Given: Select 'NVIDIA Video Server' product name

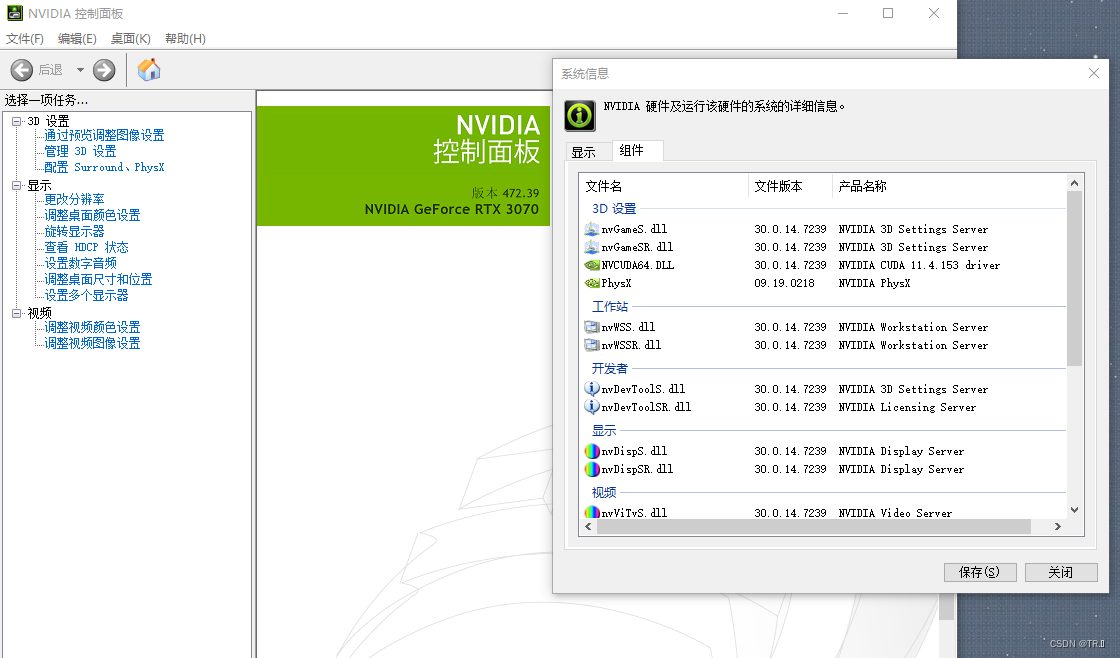Looking at the screenshot, I should coord(895,513).
